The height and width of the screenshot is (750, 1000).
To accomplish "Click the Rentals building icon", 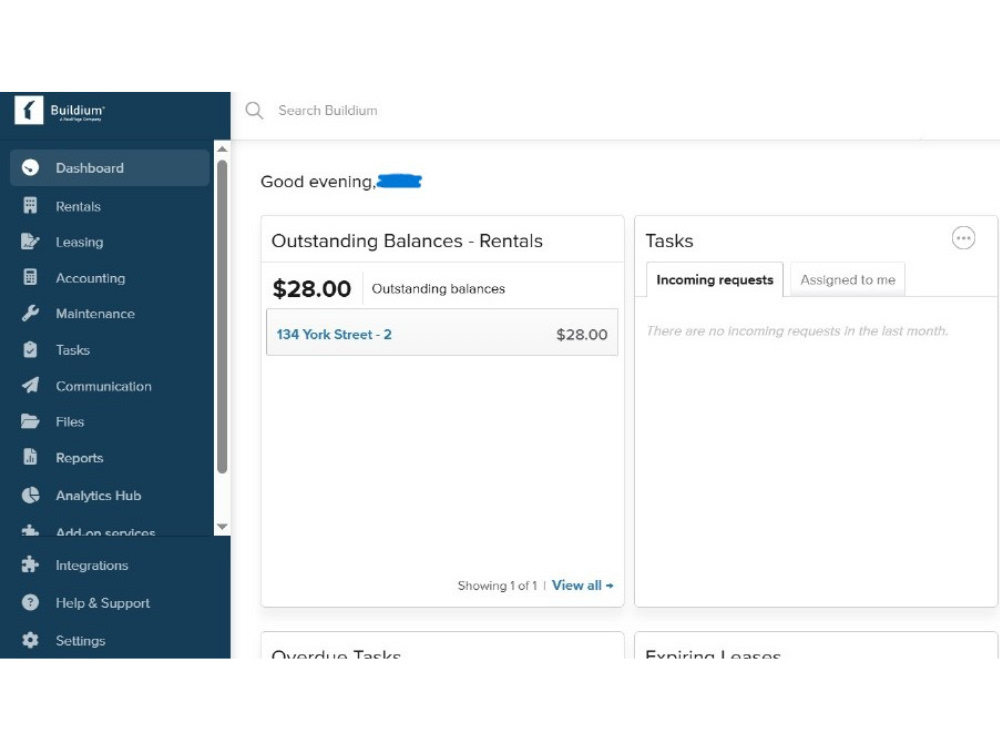I will click(x=30, y=205).
